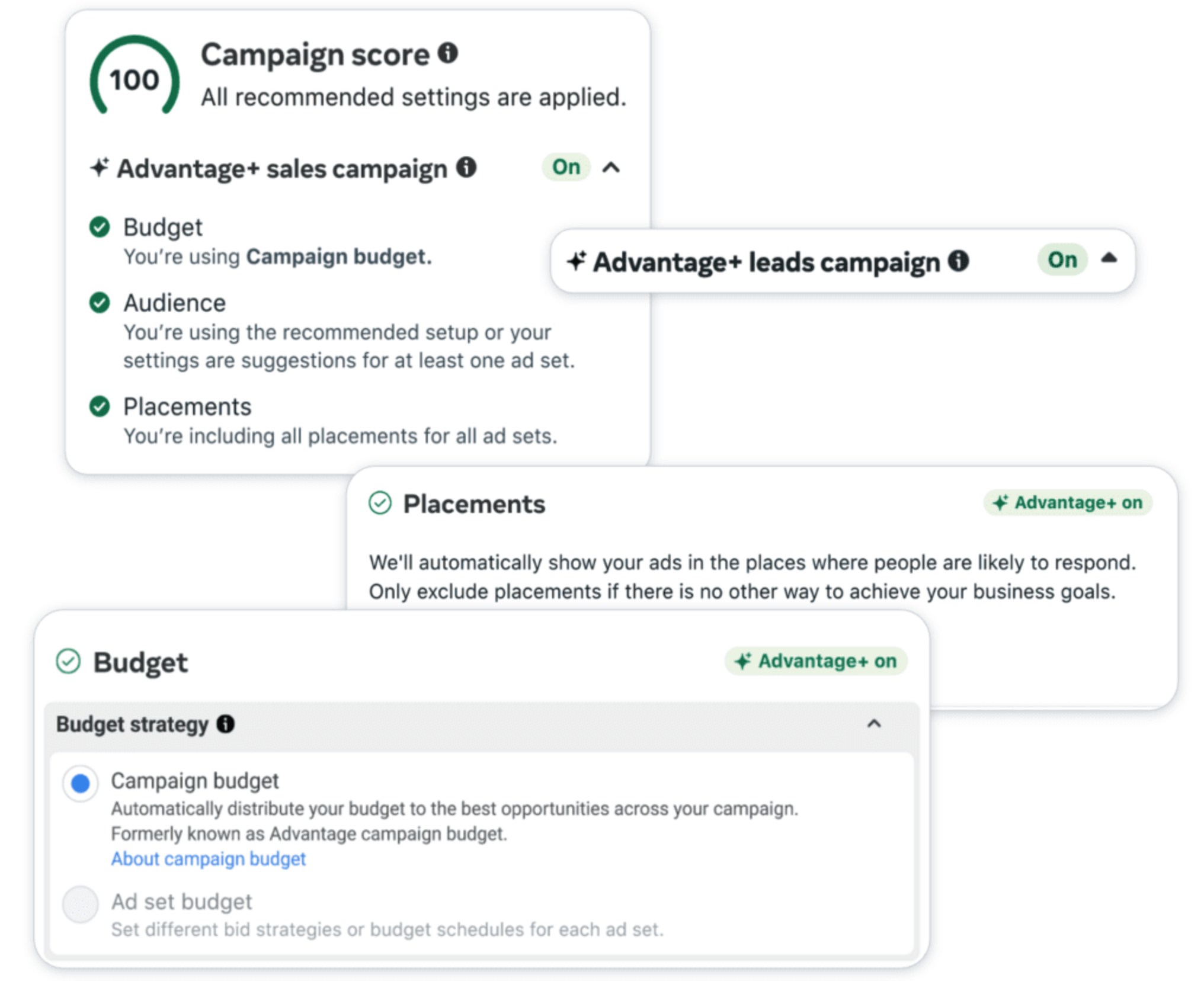Click info icon next to Advantage+ leads campaign
The height and width of the screenshot is (981, 1204).
click(958, 261)
